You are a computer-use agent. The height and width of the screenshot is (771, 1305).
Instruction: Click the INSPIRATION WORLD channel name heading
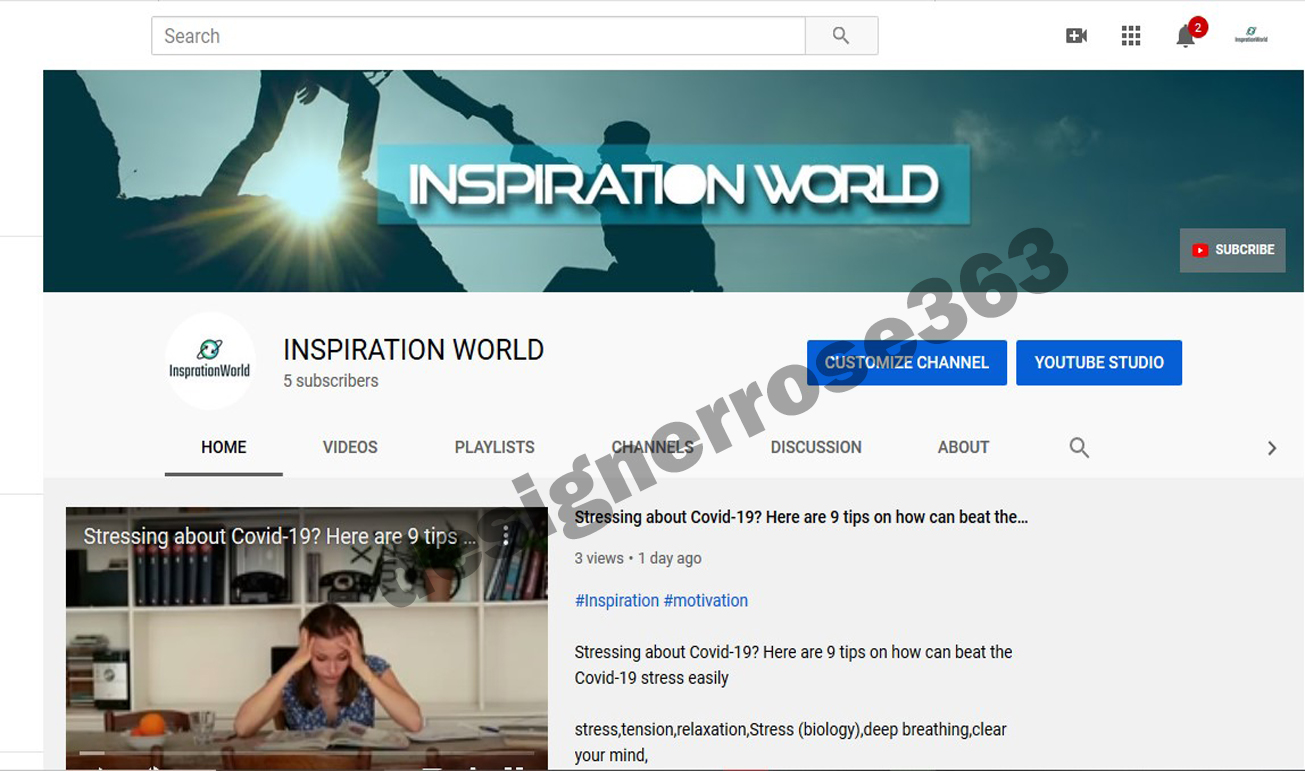414,349
